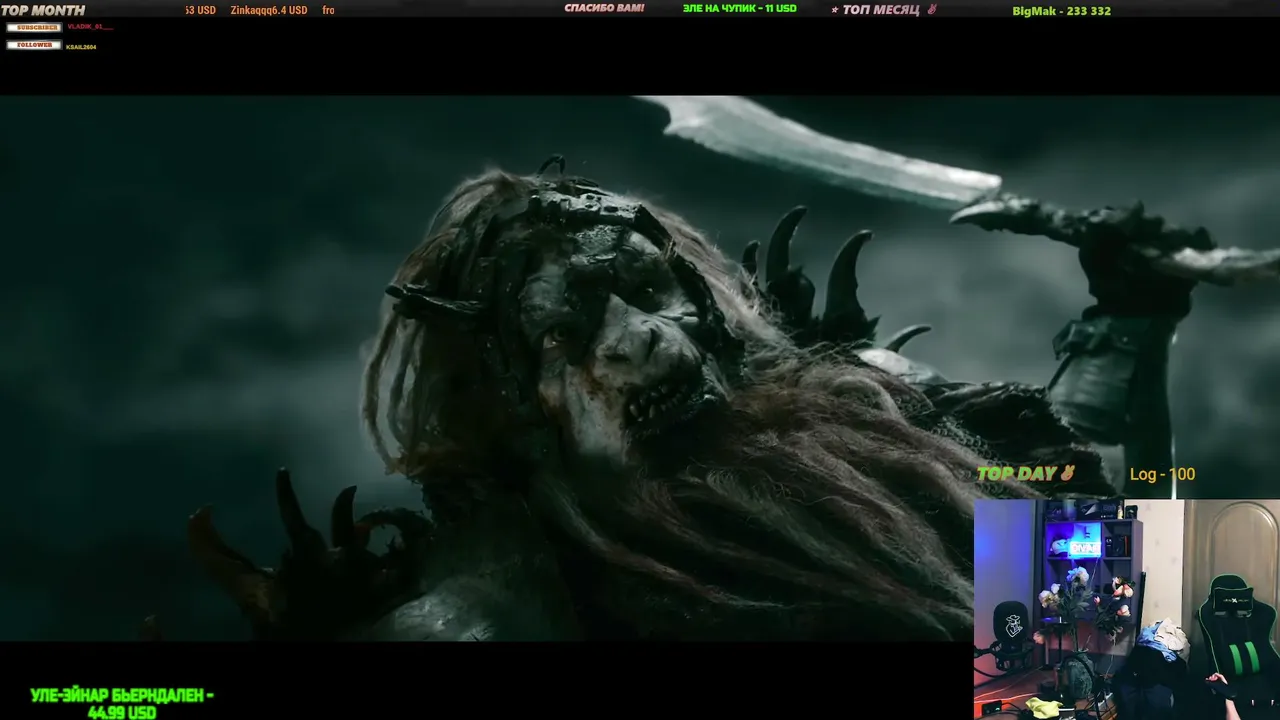1280x720 pixels.
Task: Click the Zinkaqqq6.4 USD donation ticker entry
Action: [x=269, y=10]
